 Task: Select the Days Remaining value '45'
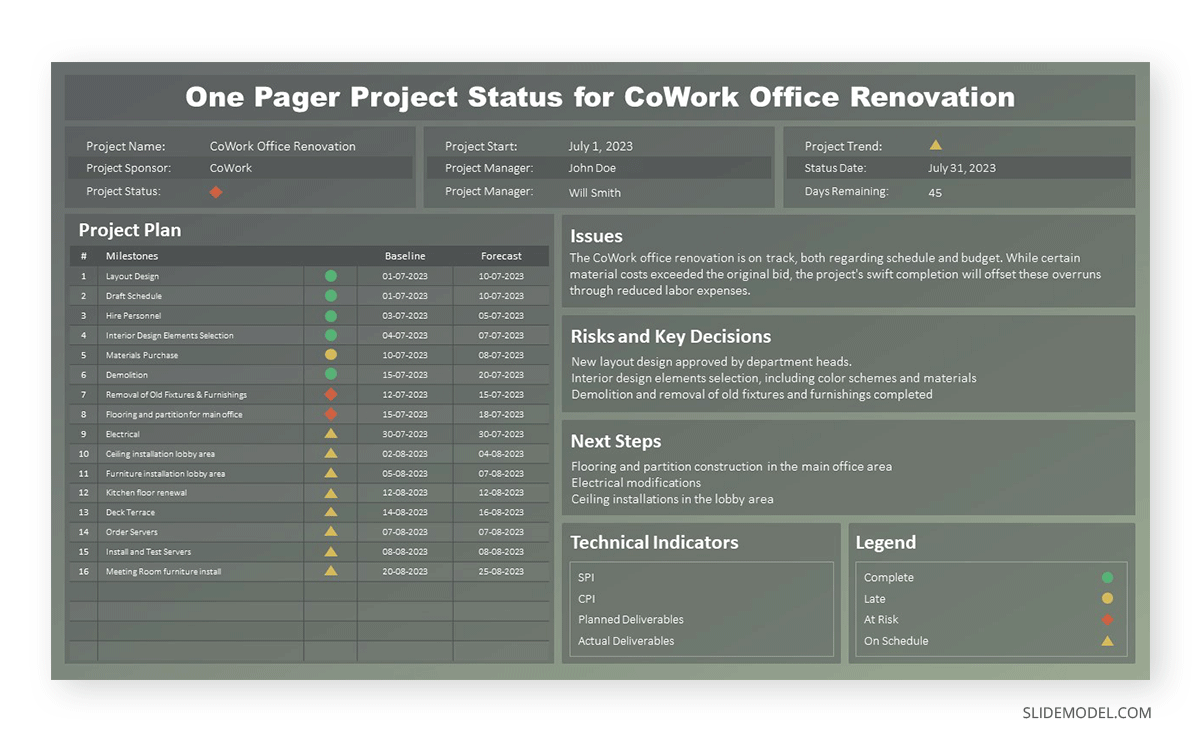click(935, 193)
